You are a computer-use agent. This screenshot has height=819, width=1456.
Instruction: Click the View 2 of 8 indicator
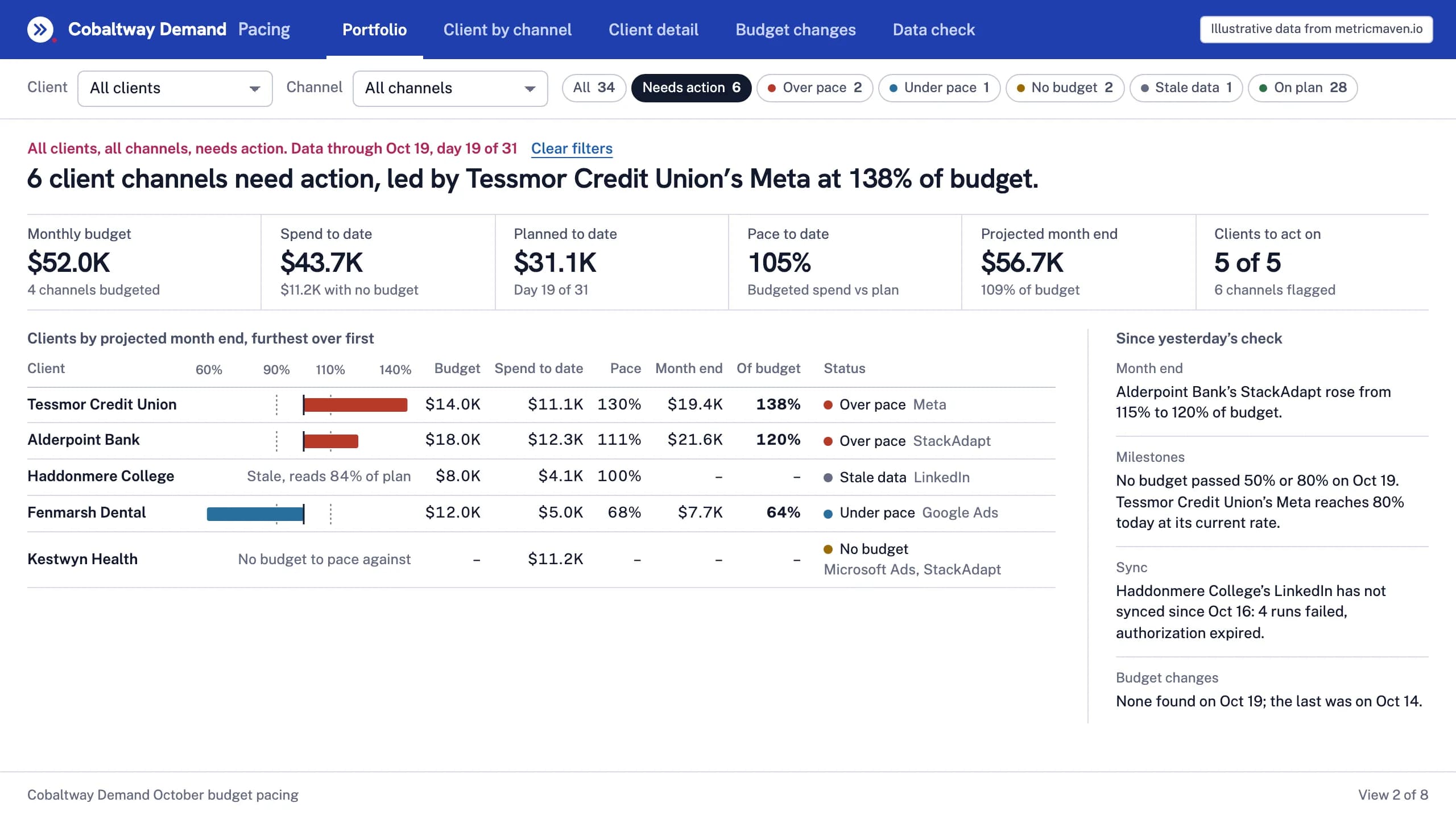[x=1393, y=795]
